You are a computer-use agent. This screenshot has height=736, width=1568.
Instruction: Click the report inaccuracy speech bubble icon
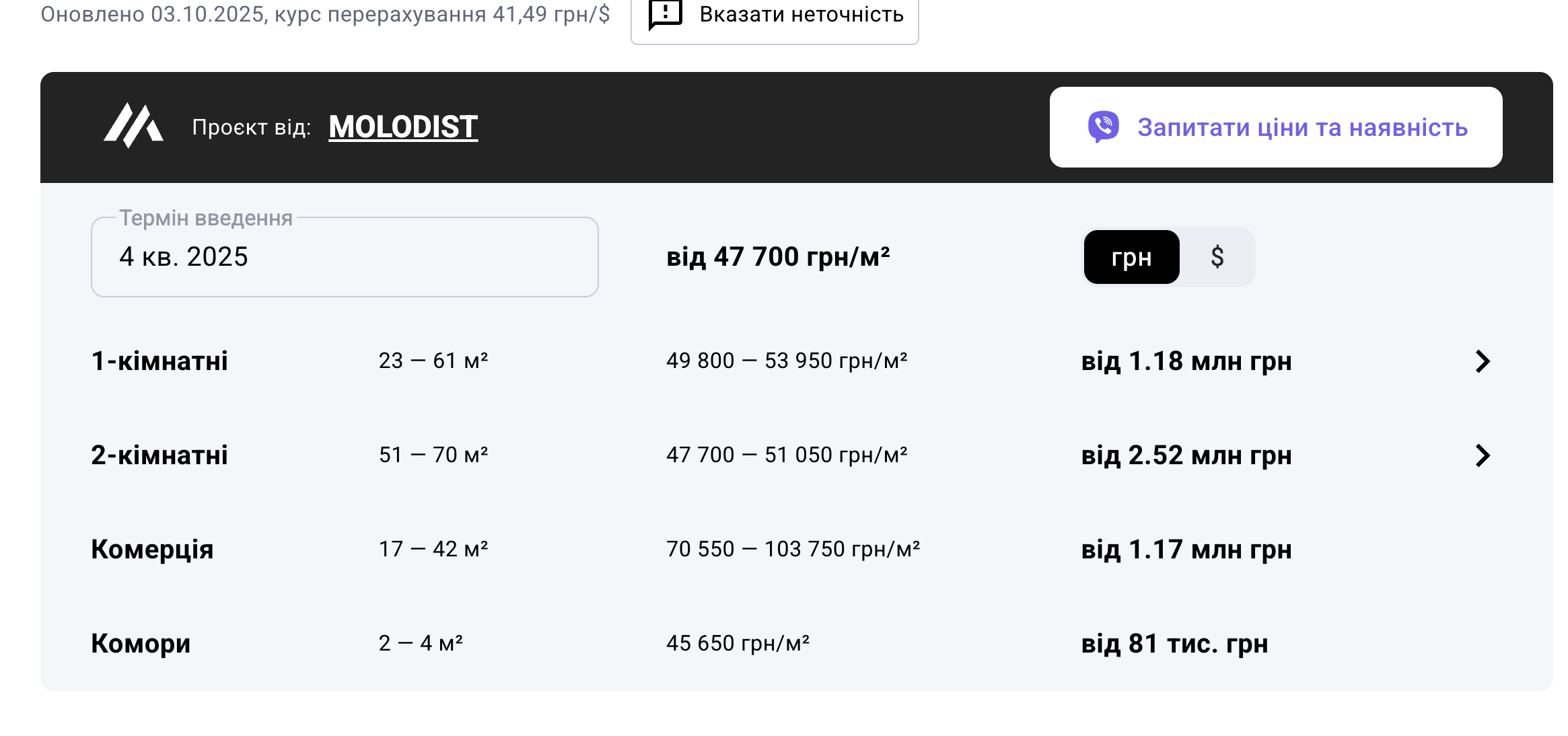[665, 15]
